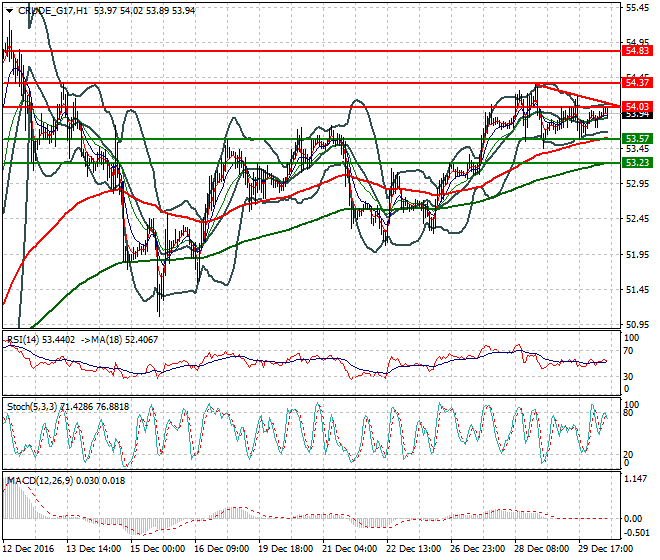
Task: Click the 22 Dec 13:00 time label
Action: click(414, 549)
